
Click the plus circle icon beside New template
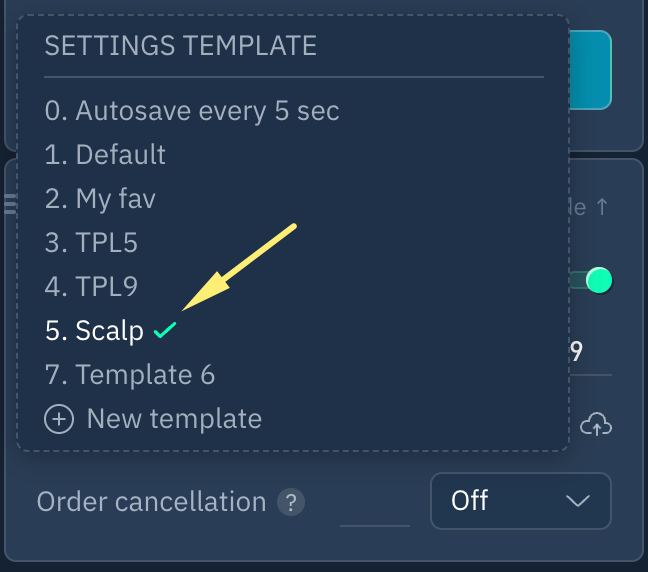[x=59, y=418]
